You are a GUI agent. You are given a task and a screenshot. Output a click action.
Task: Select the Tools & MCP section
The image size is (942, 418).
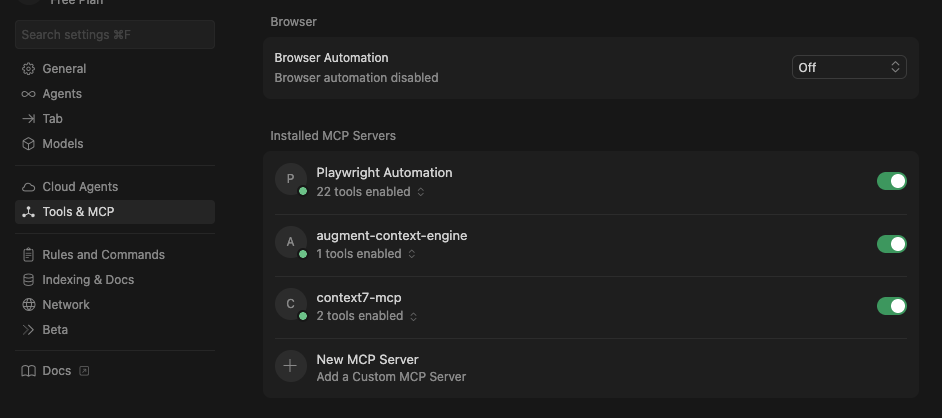pyautogui.click(x=115, y=212)
